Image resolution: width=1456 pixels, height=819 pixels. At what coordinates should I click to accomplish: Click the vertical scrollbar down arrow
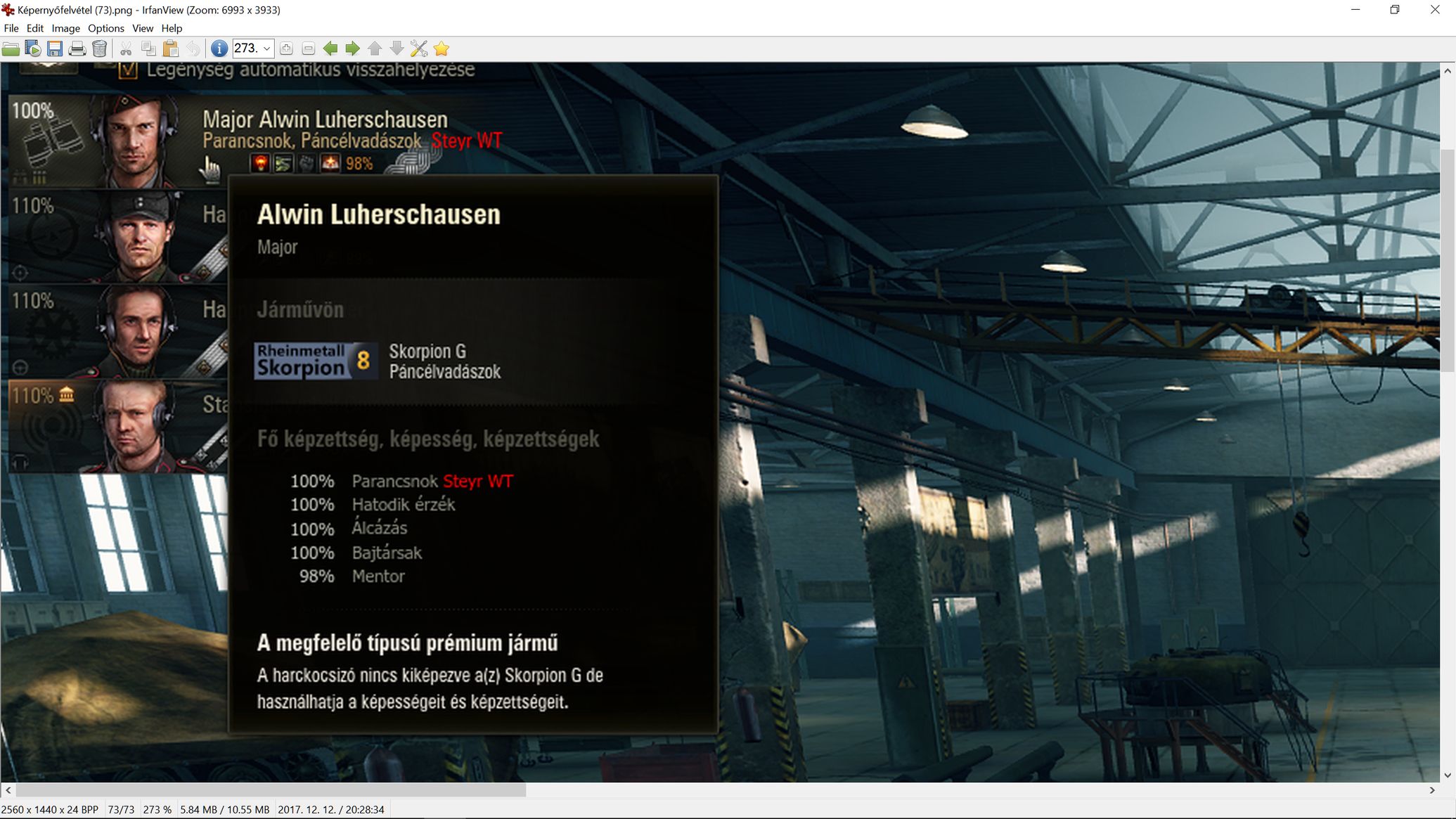point(1447,775)
